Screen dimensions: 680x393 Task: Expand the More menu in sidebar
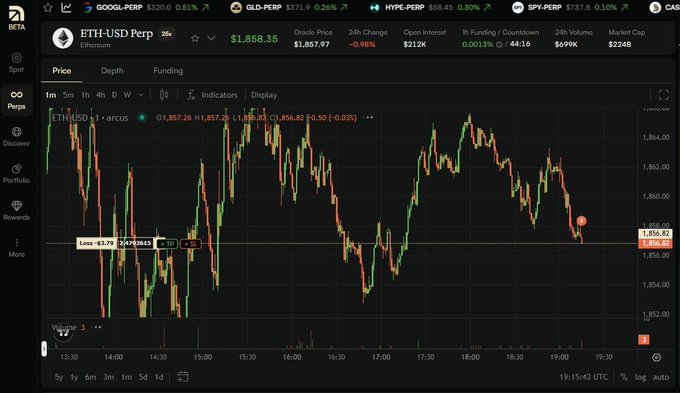pyautogui.click(x=16, y=248)
